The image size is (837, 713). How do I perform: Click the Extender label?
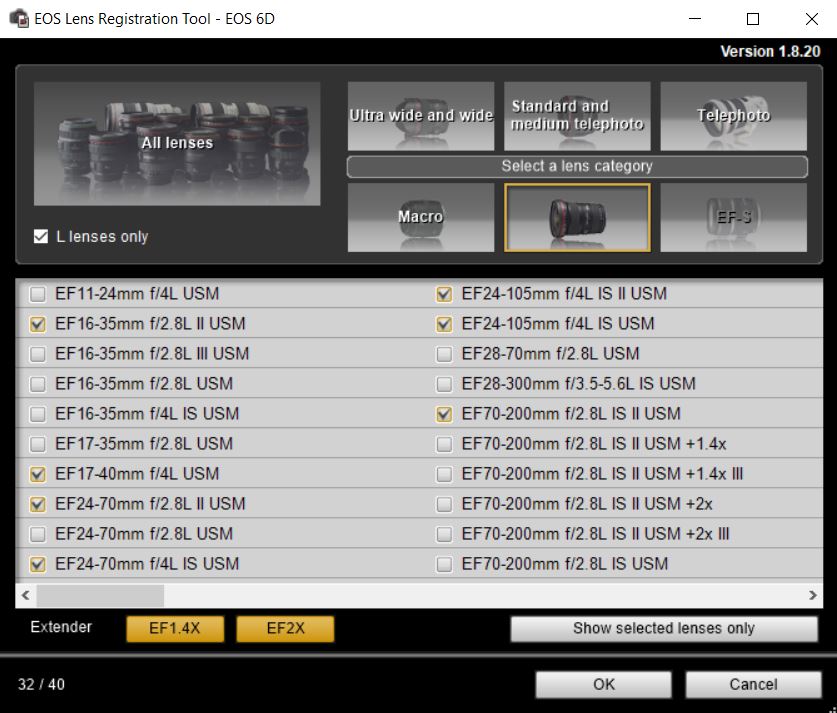[x=61, y=627]
